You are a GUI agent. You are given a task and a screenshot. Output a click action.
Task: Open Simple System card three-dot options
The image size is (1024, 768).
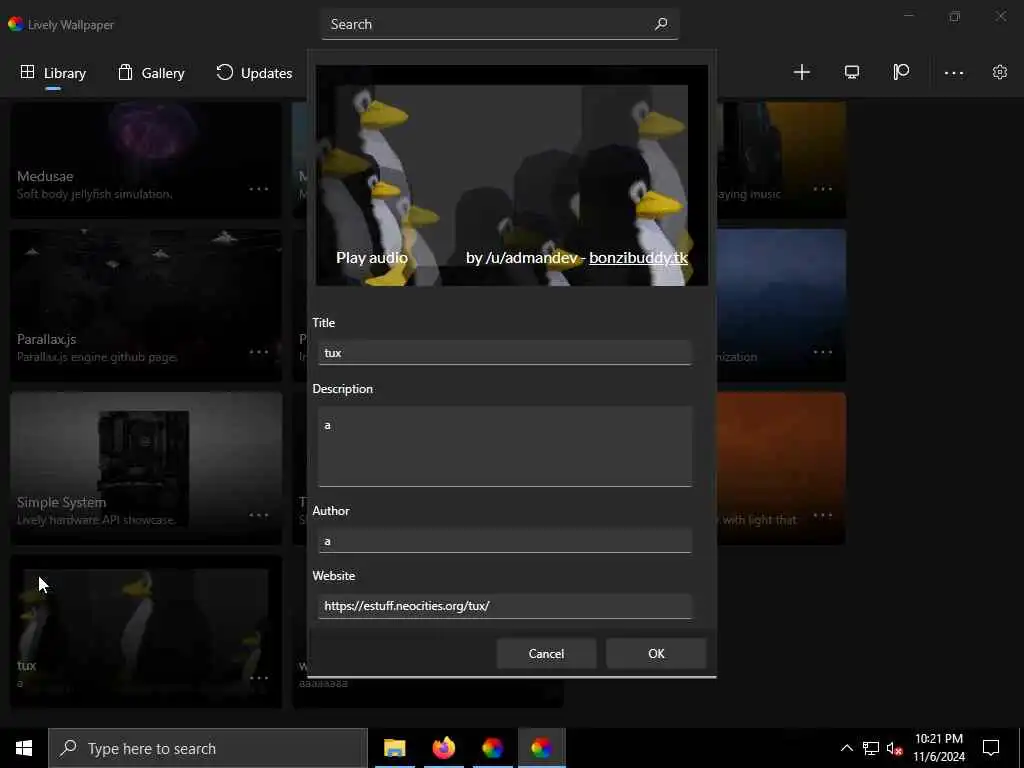(x=259, y=515)
